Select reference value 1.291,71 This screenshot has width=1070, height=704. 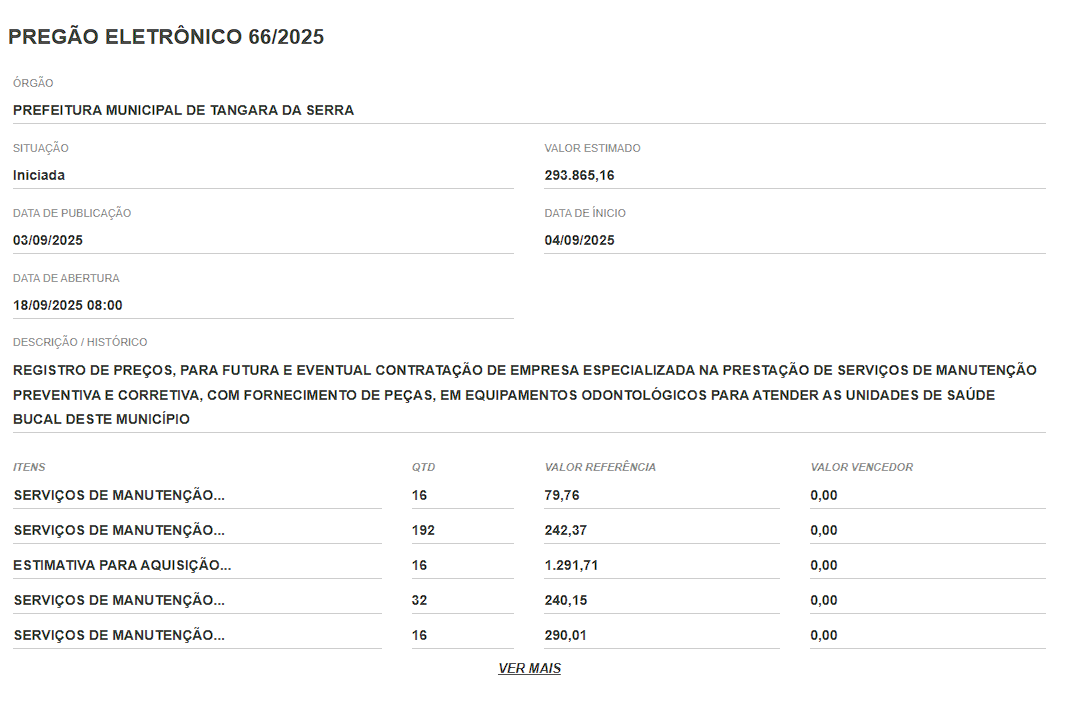[571, 565]
